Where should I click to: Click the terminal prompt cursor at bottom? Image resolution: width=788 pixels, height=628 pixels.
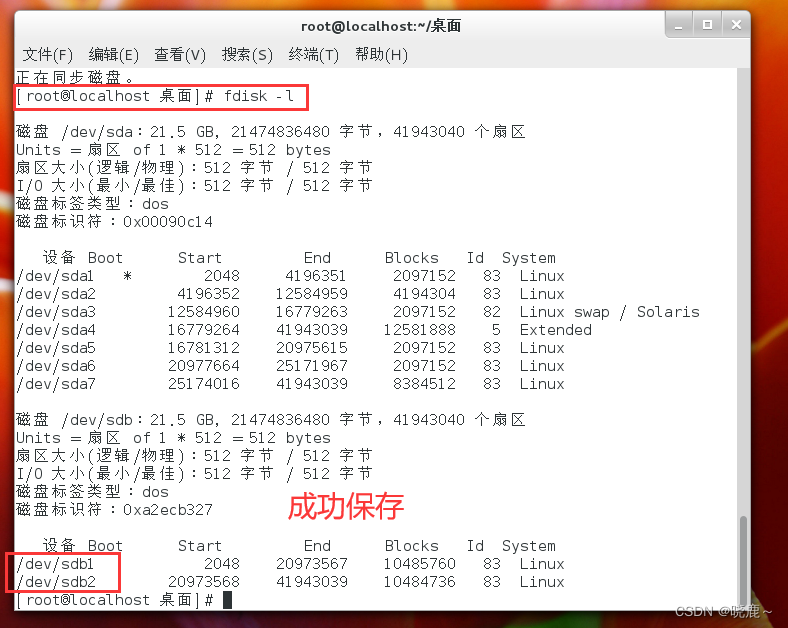[x=227, y=600]
